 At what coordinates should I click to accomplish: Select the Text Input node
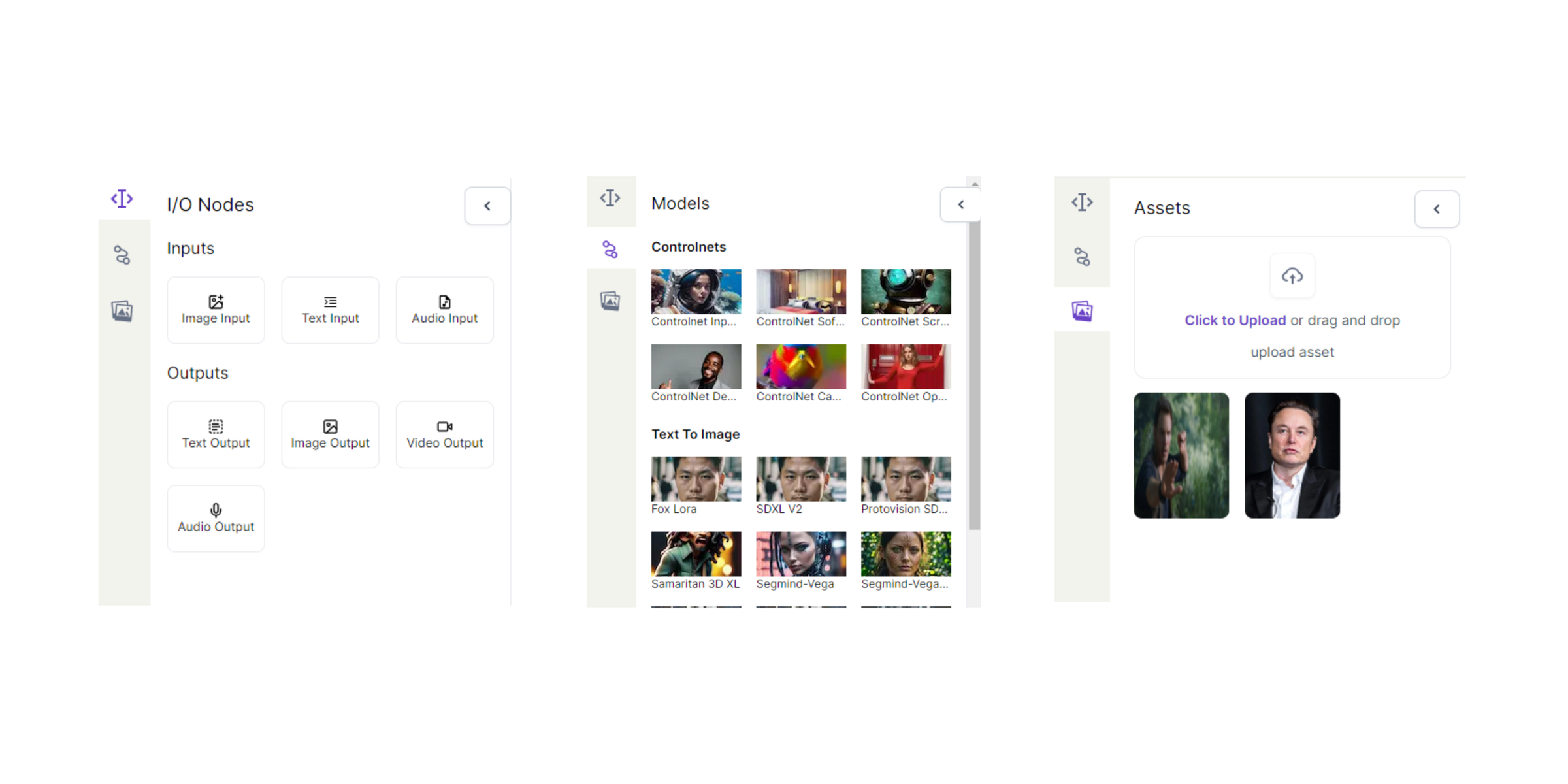[330, 310]
